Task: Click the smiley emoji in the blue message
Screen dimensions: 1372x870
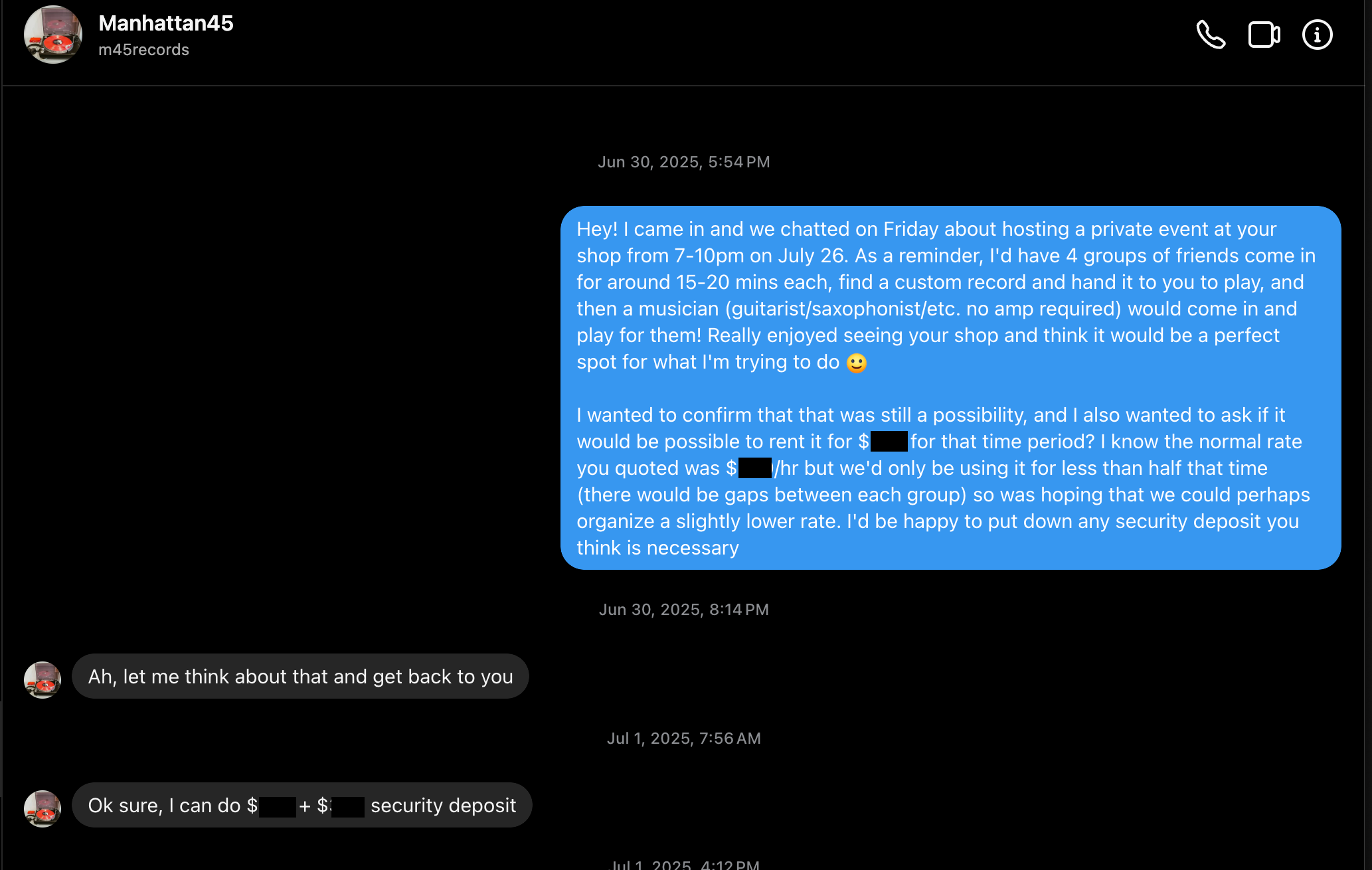Action: [857, 363]
